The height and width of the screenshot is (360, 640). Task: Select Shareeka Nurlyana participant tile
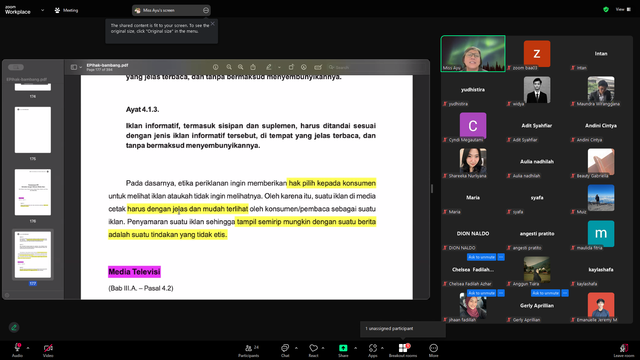(473, 162)
